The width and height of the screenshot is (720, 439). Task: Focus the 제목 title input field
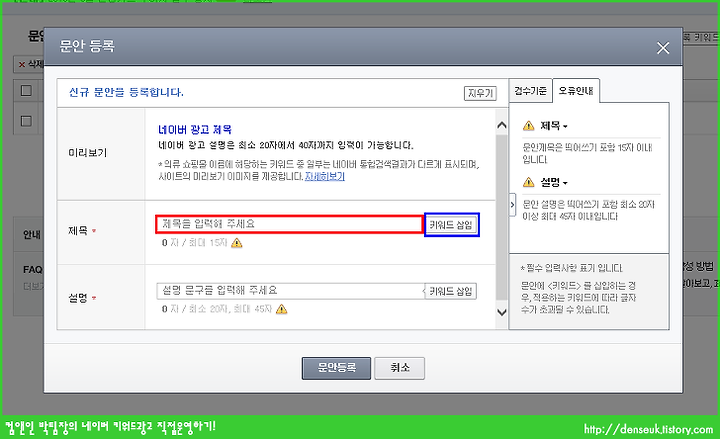click(289, 224)
